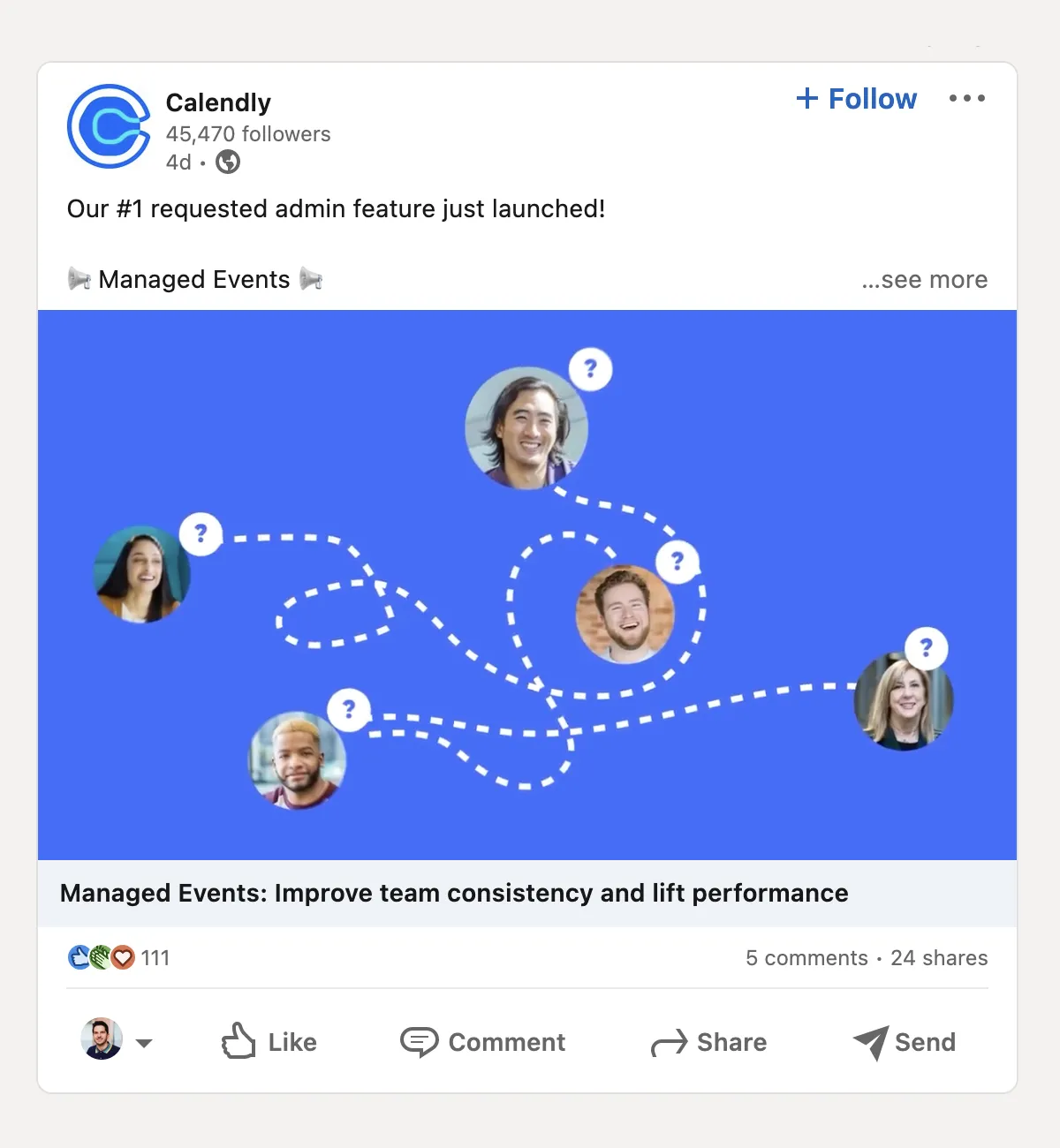Open the three-dot post options menu
The image size is (1060, 1148).
[967, 99]
